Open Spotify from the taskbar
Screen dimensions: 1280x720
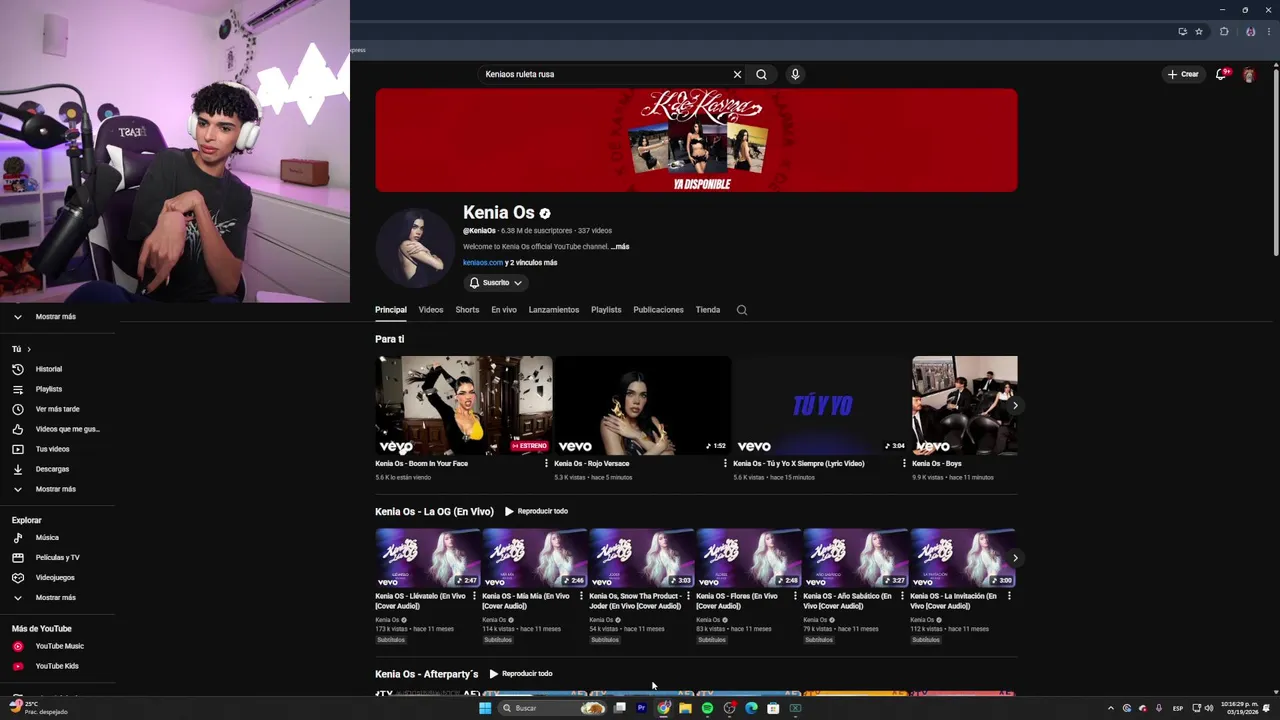click(x=707, y=708)
